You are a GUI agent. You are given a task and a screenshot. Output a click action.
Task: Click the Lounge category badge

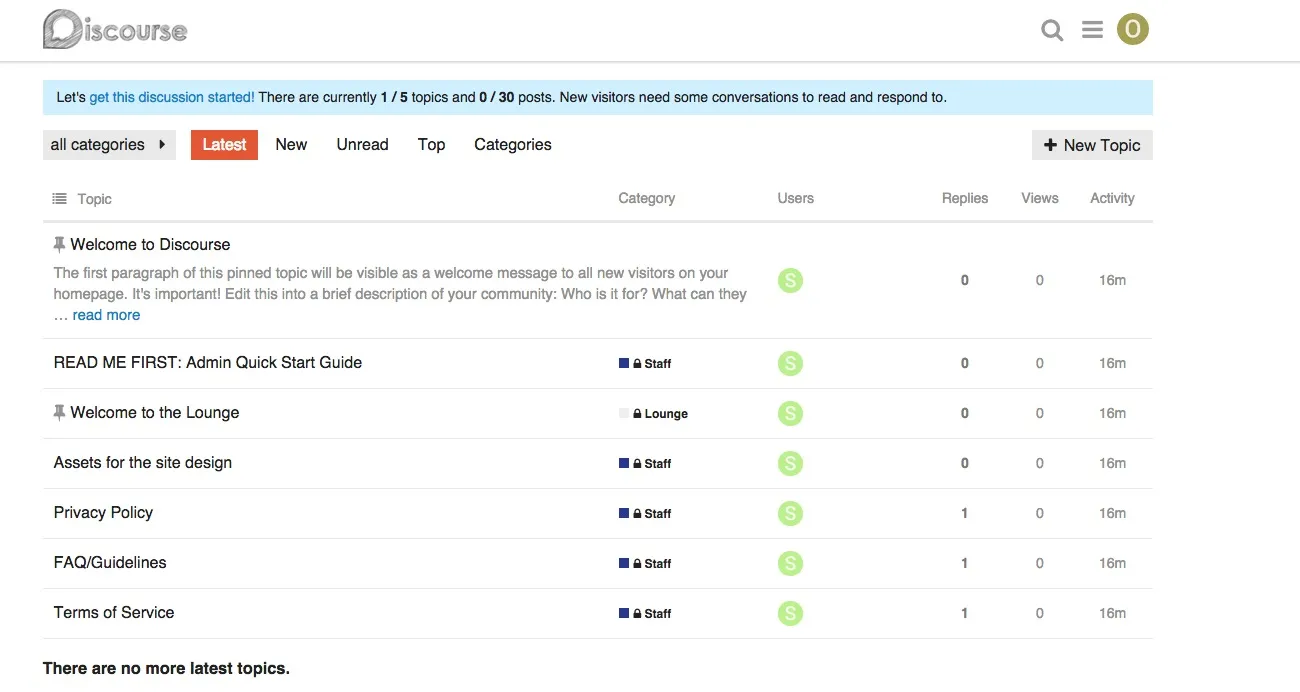point(665,414)
